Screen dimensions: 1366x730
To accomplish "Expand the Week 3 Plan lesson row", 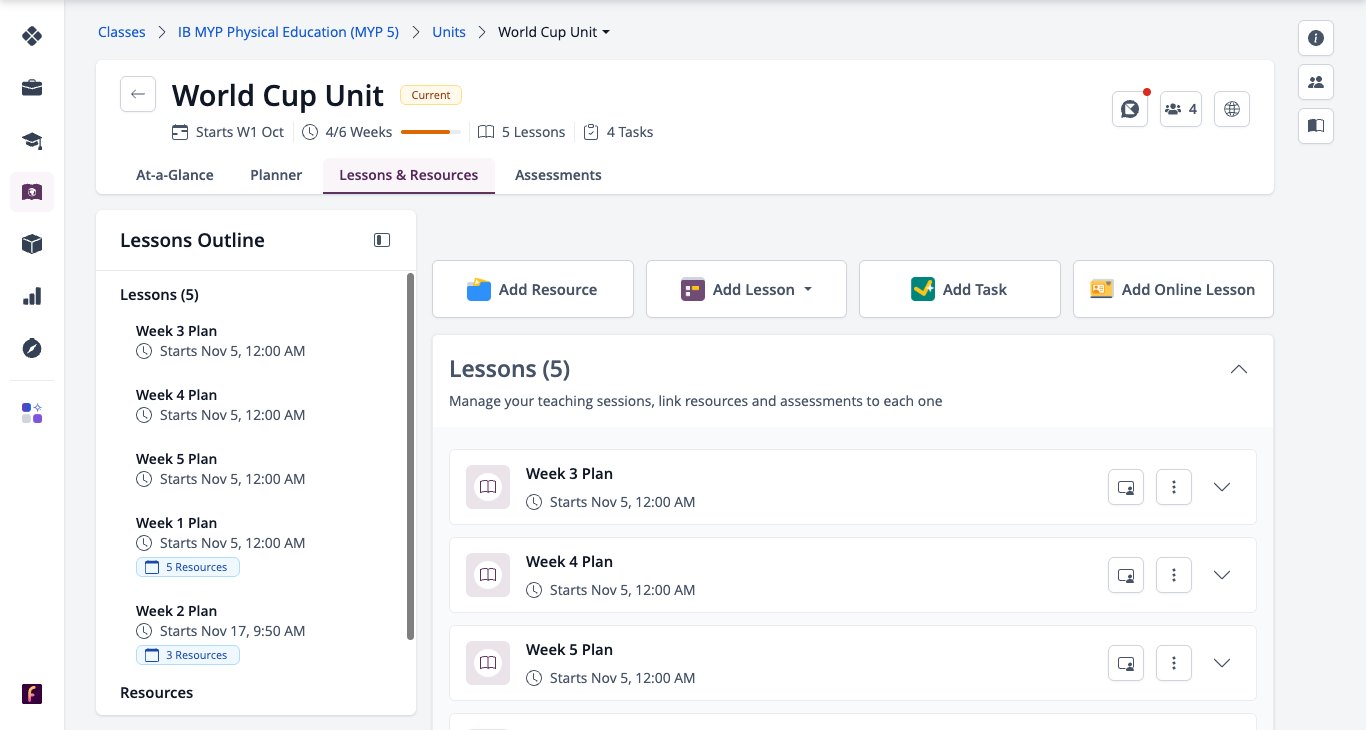I will tap(1221, 487).
